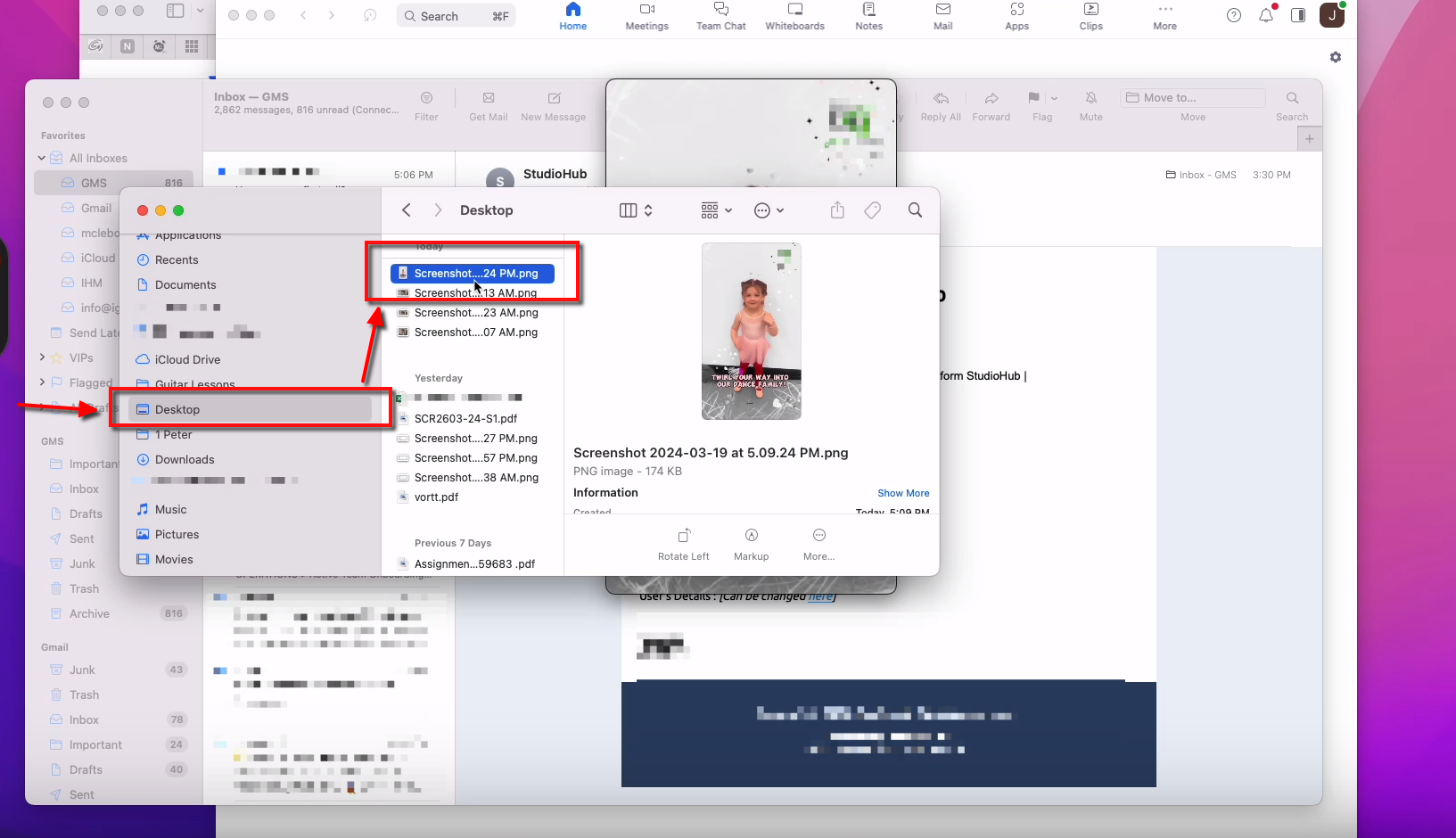Select Recents in Finder sidebar
Screen dimensions: 1456x838
pyautogui.click(x=177, y=260)
